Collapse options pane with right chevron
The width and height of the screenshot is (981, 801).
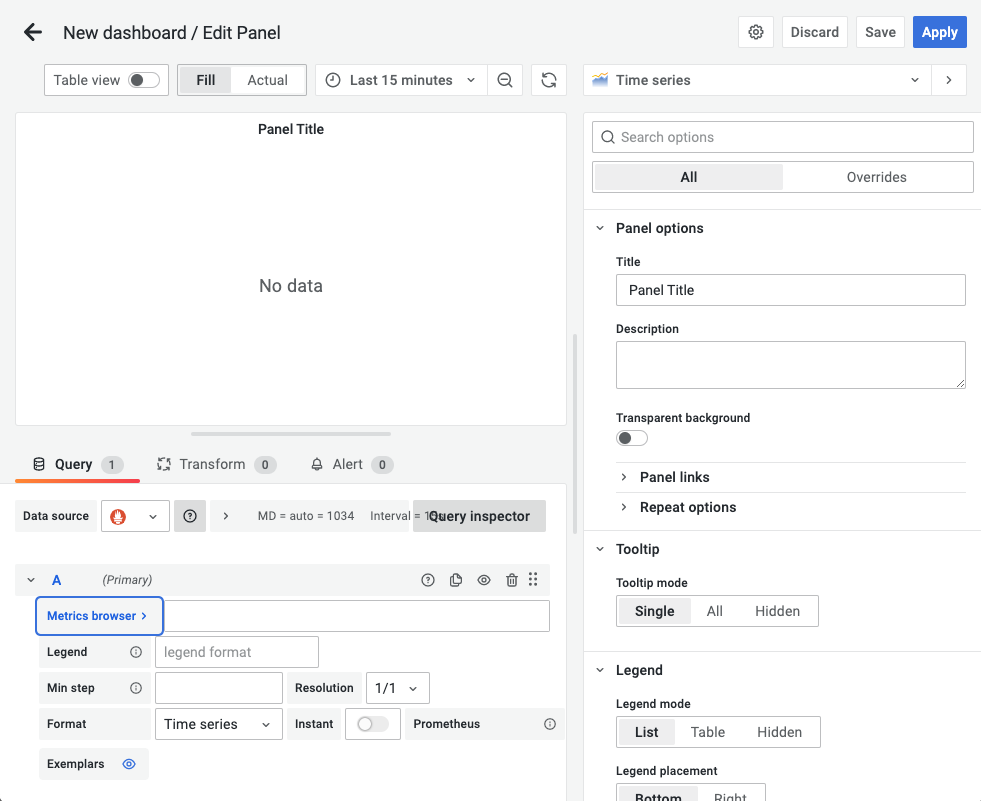coord(948,80)
